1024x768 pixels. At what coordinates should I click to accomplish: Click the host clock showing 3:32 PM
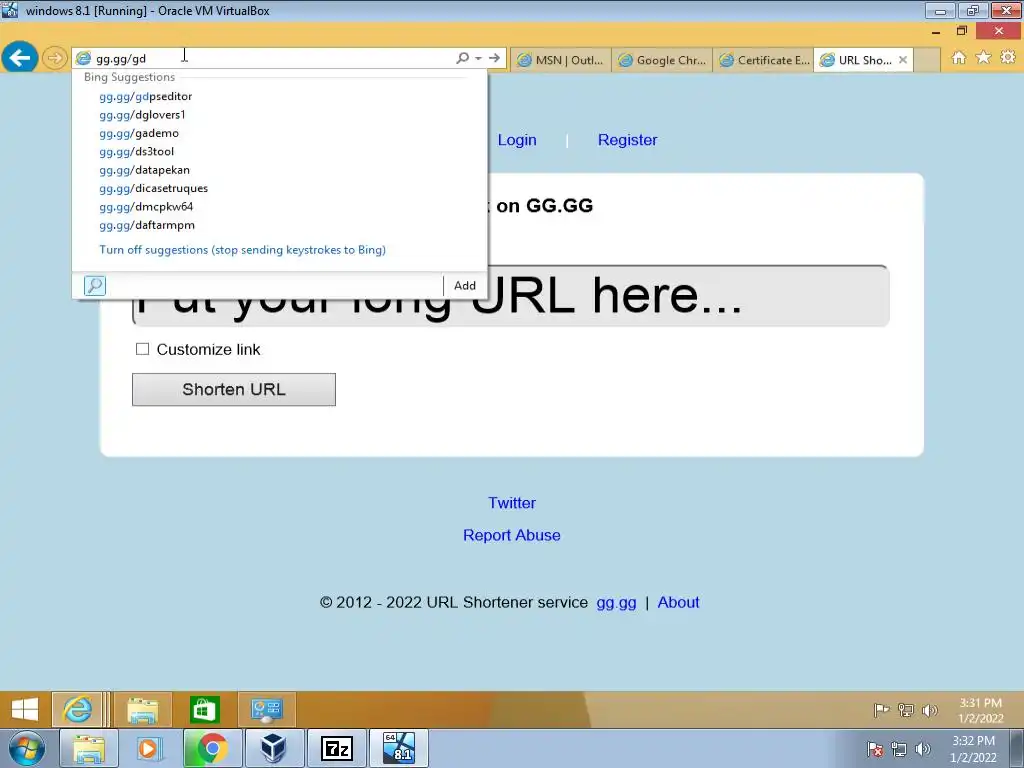click(973, 749)
